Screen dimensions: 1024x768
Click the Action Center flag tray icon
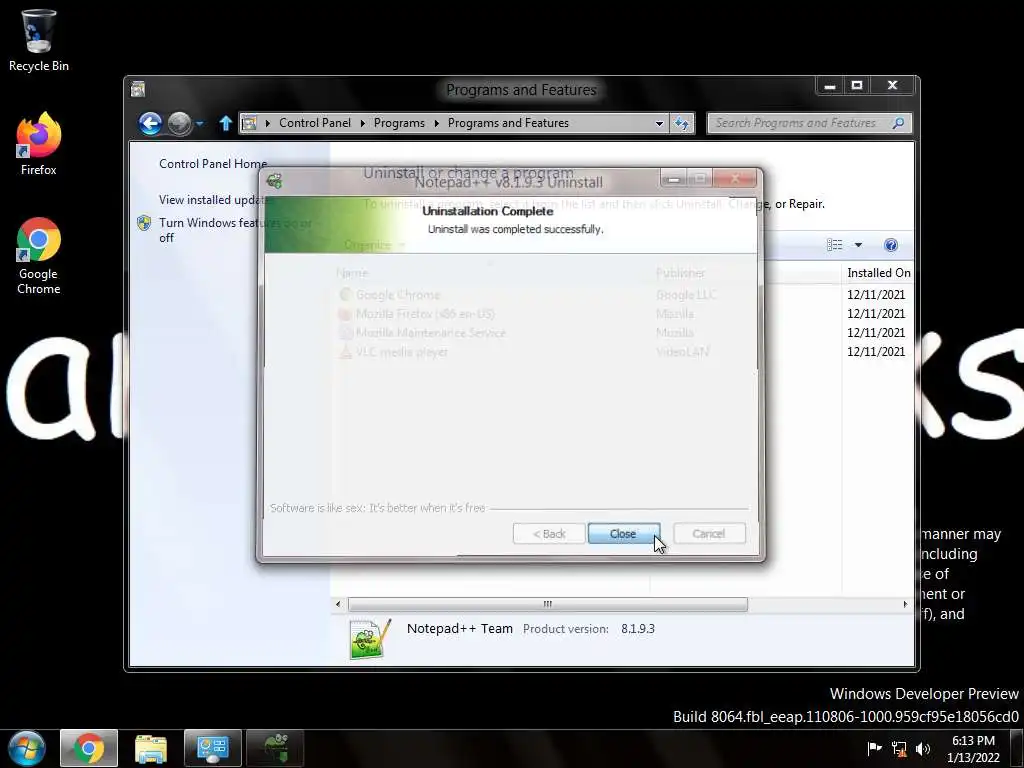pos(874,748)
